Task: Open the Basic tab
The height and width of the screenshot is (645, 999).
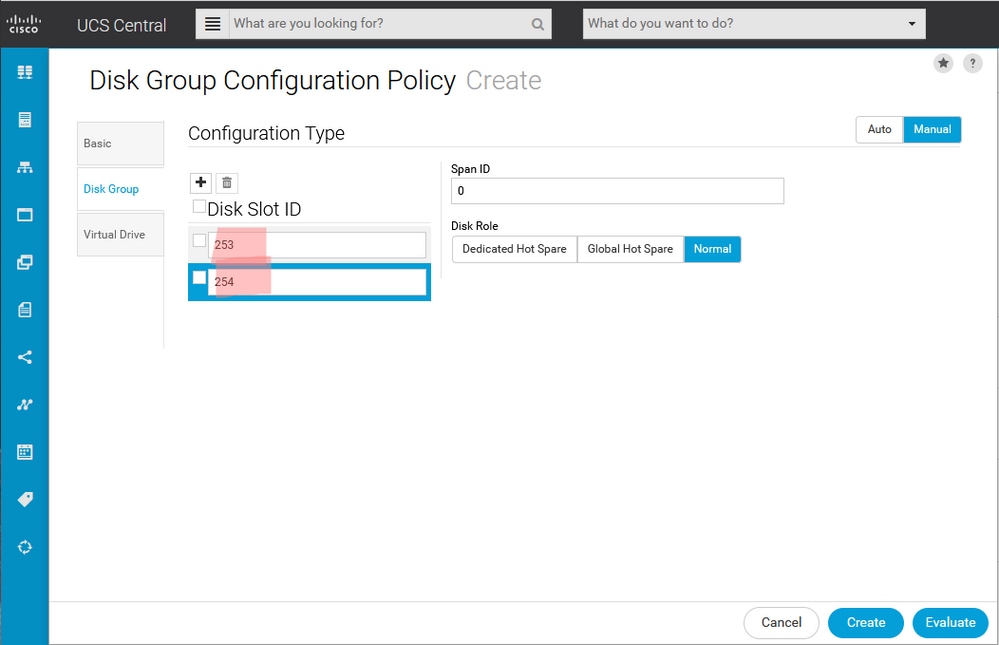Action: click(x=120, y=143)
